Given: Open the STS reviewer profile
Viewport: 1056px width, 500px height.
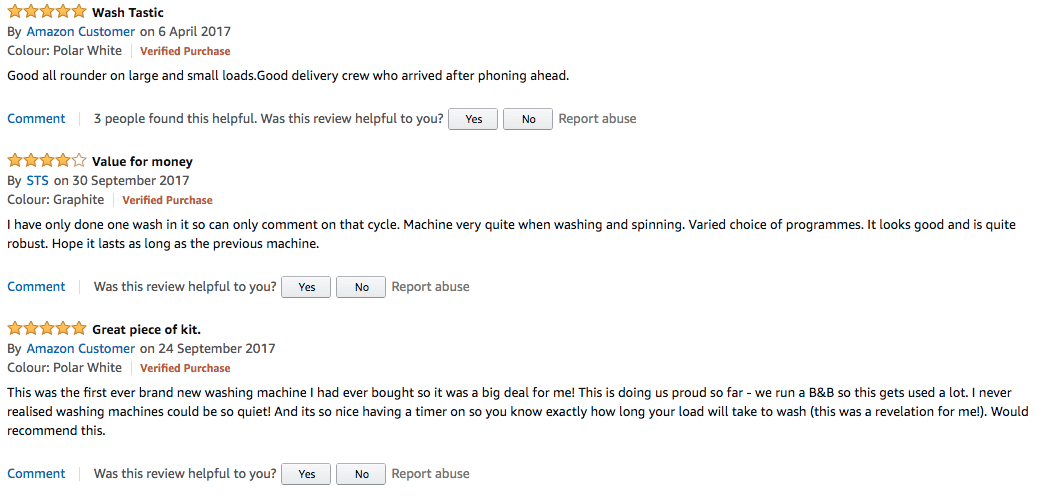Looking at the screenshot, I should (x=37, y=181).
